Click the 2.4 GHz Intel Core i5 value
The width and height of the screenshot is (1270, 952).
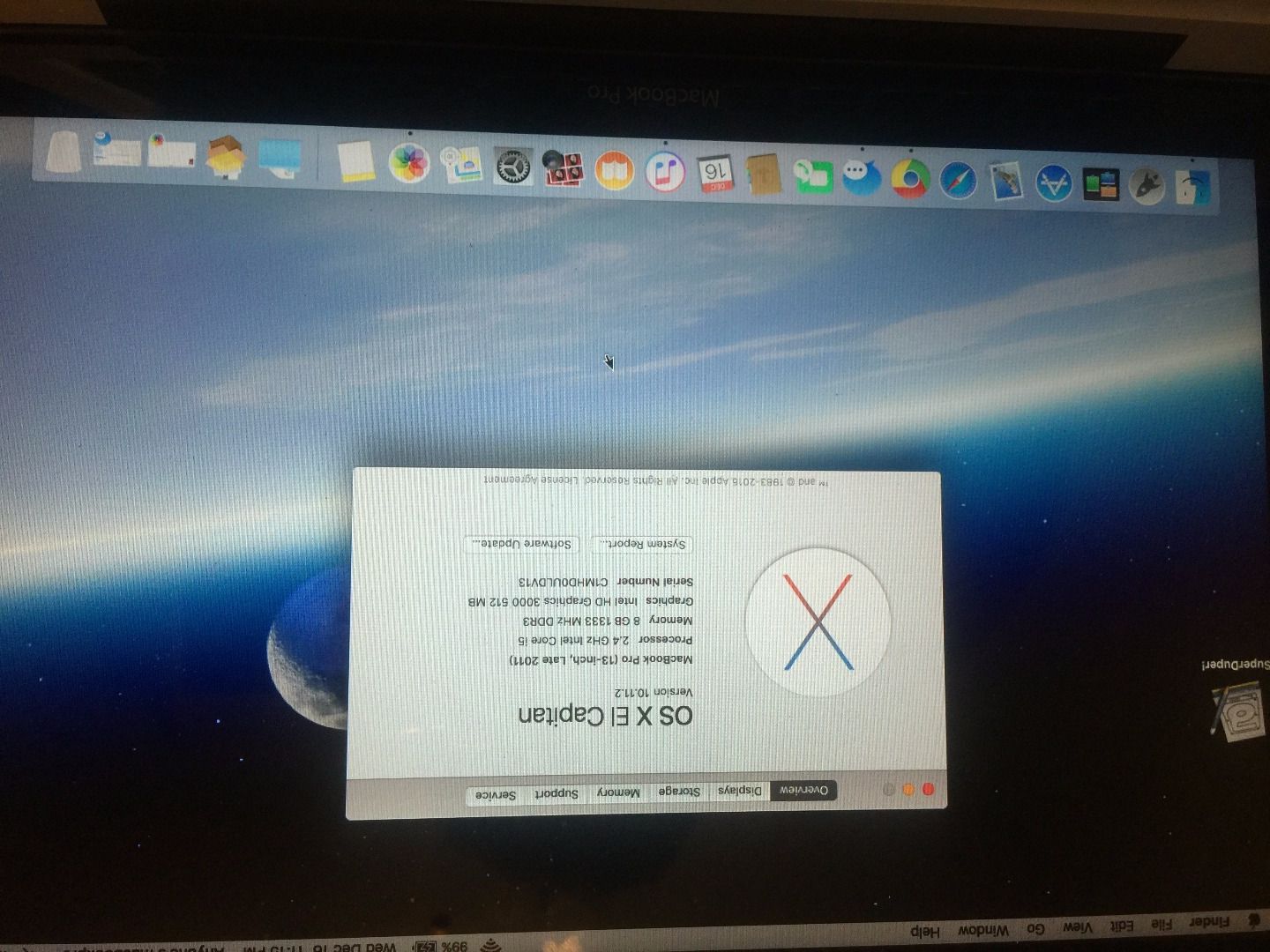(574, 640)
